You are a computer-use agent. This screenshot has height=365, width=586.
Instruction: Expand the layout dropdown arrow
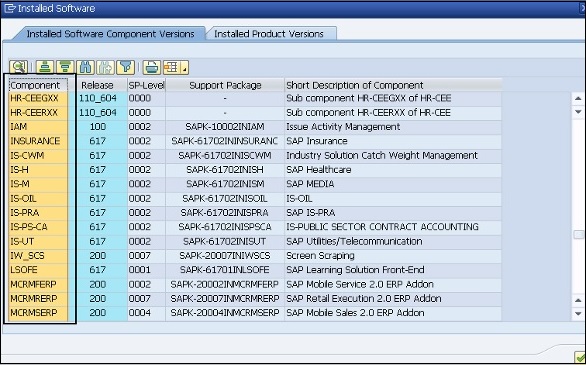(185, 67)
